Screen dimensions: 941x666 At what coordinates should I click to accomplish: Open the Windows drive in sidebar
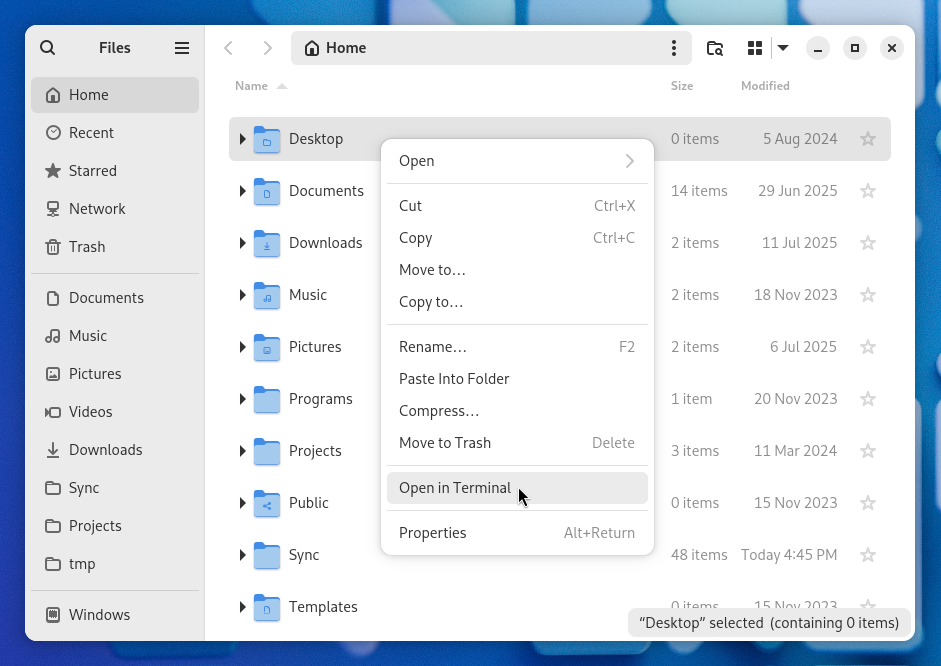[115, 614]
